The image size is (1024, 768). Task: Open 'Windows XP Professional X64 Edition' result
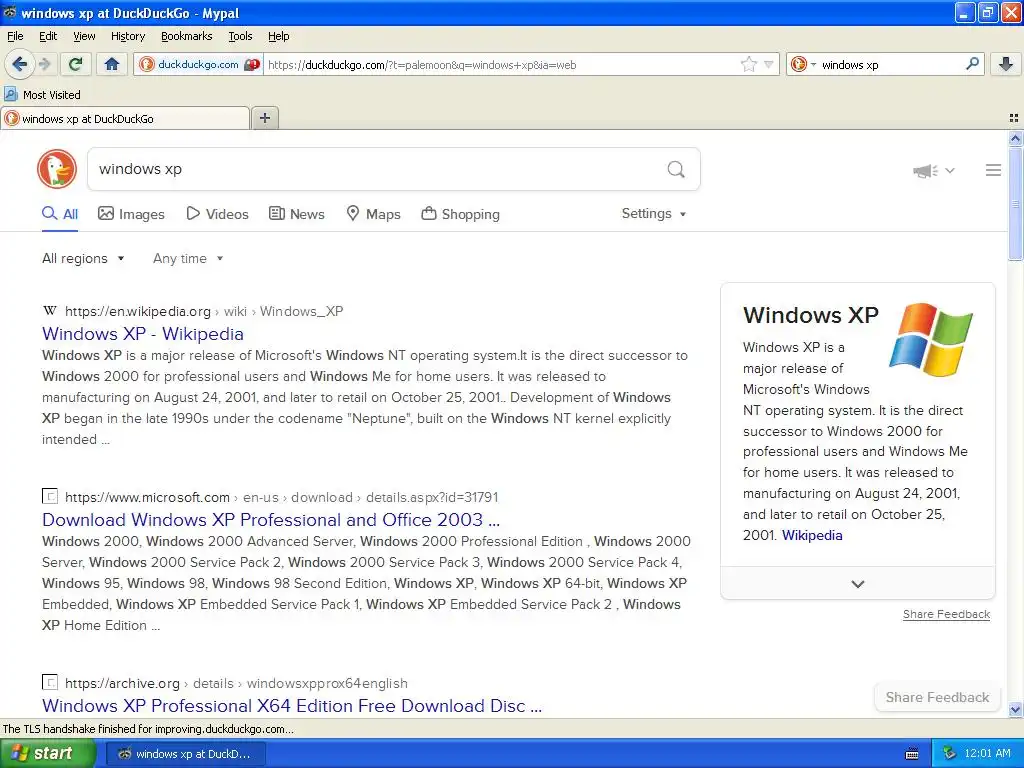pos(292,706)
